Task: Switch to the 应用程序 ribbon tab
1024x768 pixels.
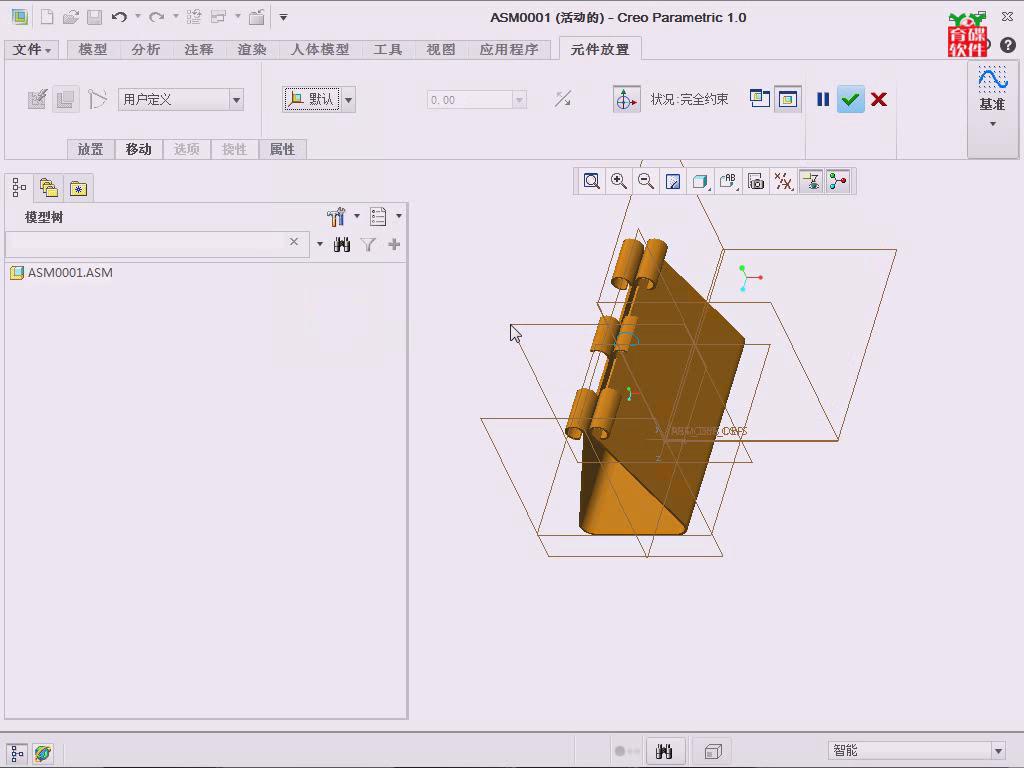Action: pyautogui.click(x=509, y=50)
